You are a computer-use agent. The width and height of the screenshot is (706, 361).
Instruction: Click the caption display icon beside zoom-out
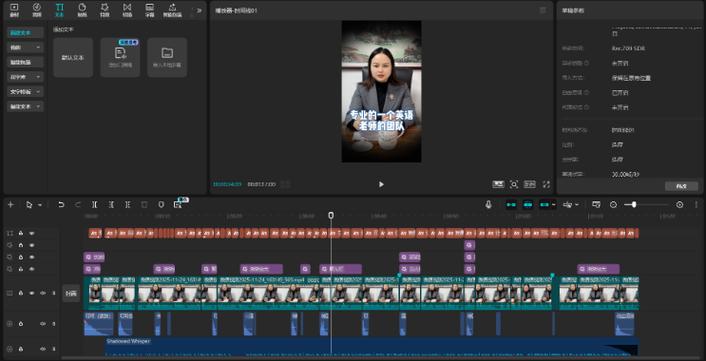(x=596, y=204)
